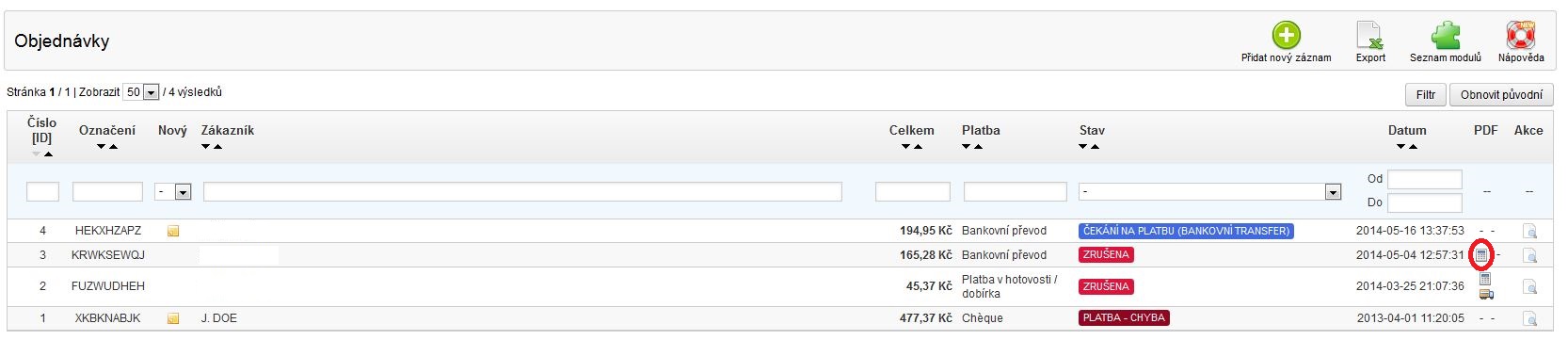Expand the Nový filter dropdown
The image size is (1568, 340).
pyautogui.click(x=174, y=192)
